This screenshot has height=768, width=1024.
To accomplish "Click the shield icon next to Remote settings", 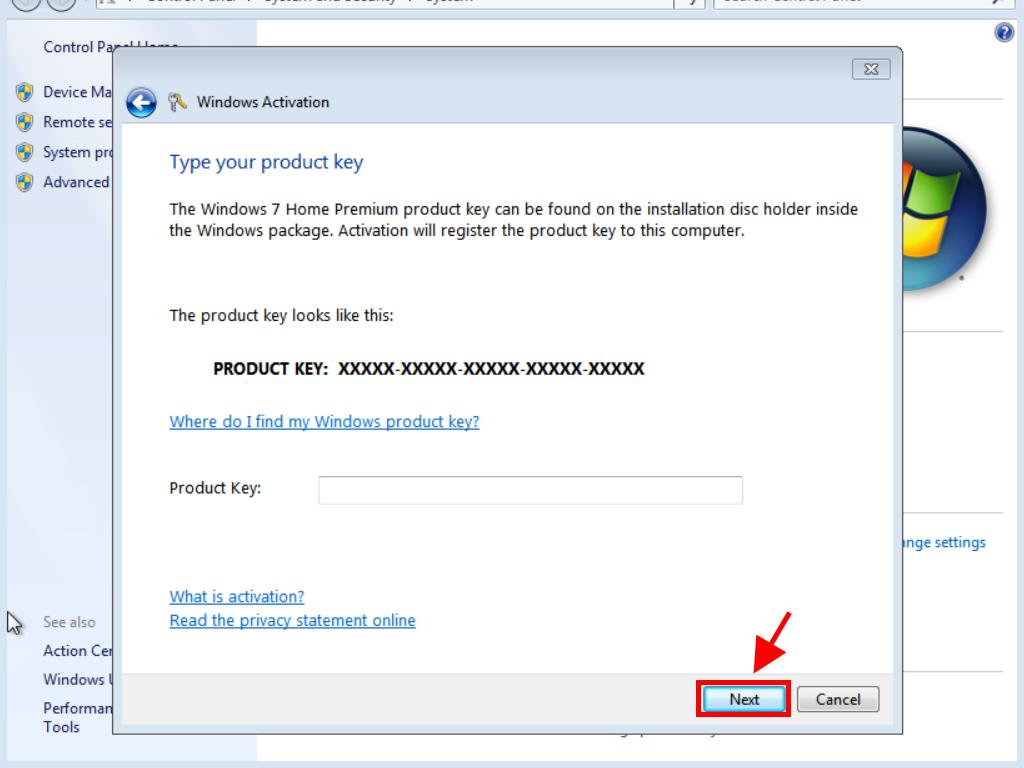I will tap(25, 123).
